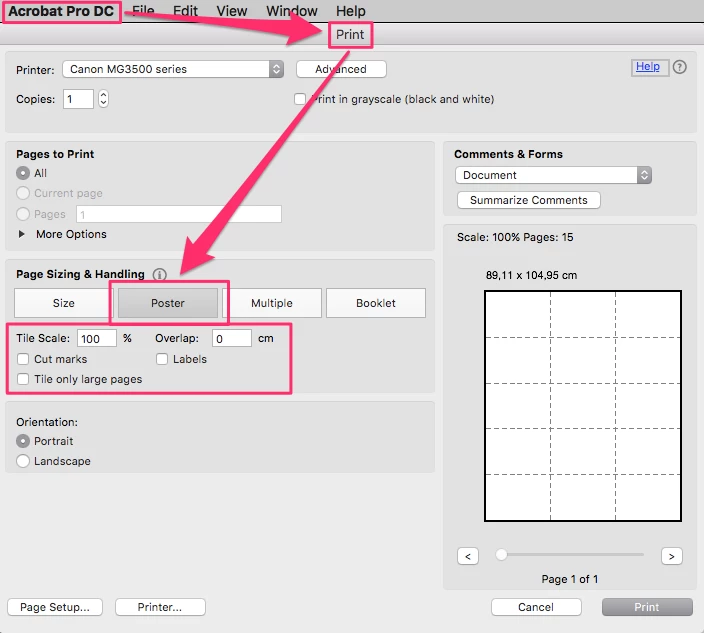Image resolution: width=704 pixels, height=633 pixels.
Task: Select the All pages radio button
Action: [x=23, y=173]
